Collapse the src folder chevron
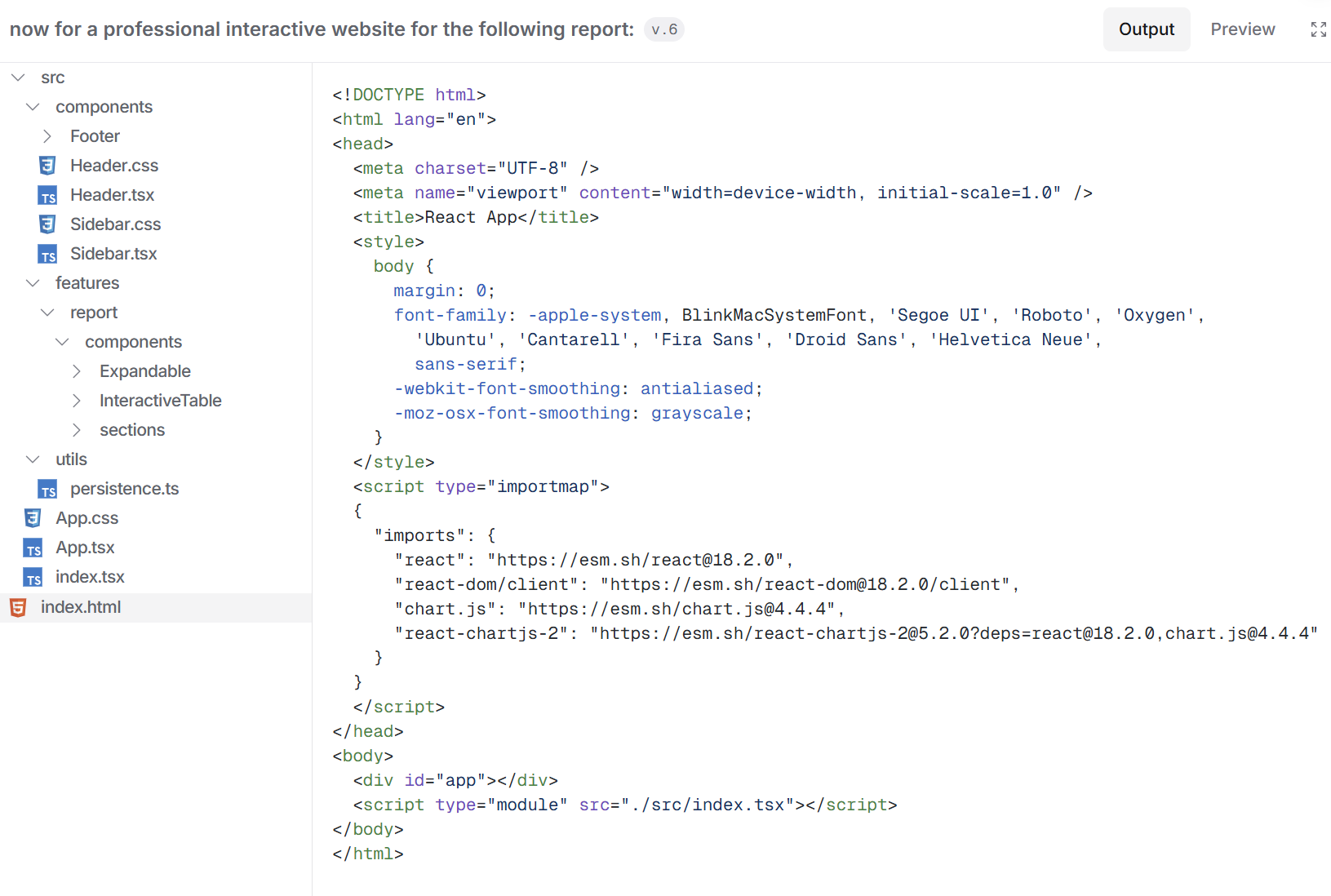Image resolution: width=1331 pixels, height=896 pixels. coord(18,78)
